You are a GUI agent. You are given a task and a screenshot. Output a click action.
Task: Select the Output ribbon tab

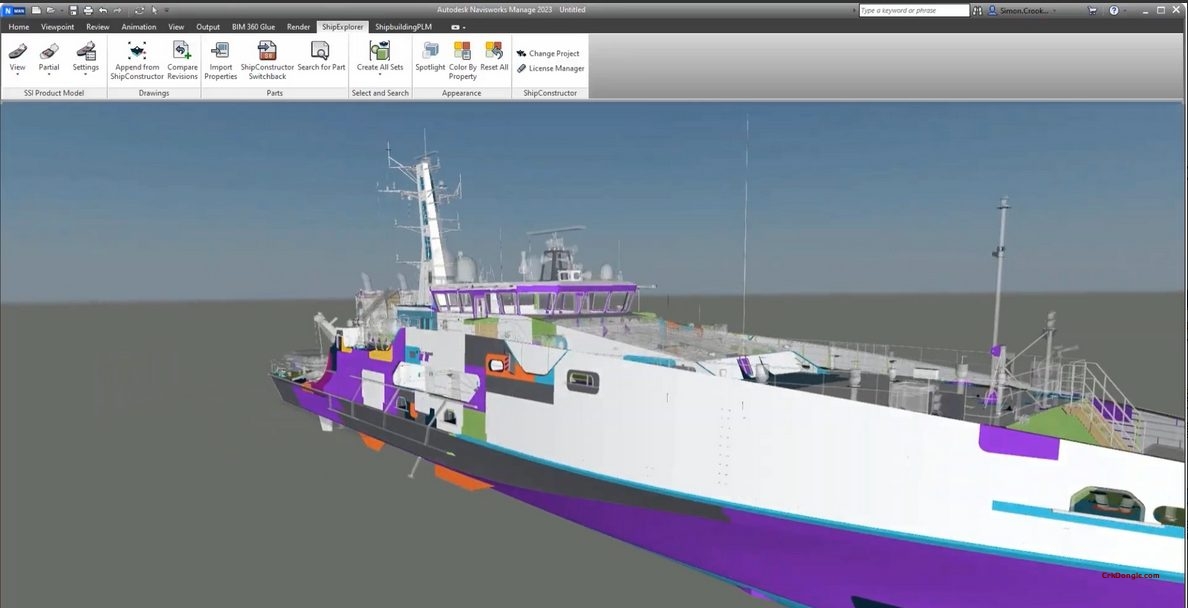(208, 27)
